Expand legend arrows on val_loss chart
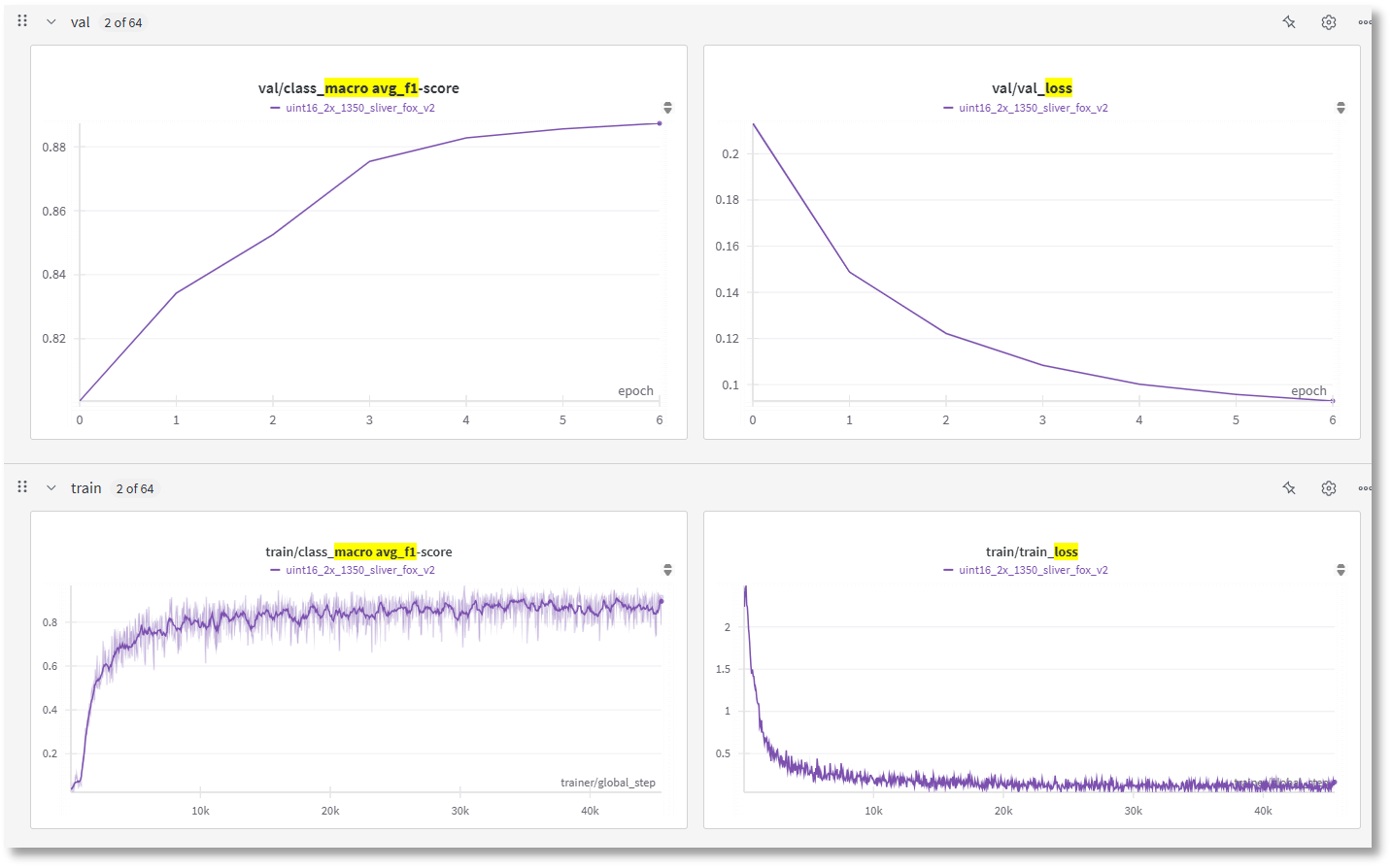This screenshot has height=868, width=1392. click(1341, 108)
